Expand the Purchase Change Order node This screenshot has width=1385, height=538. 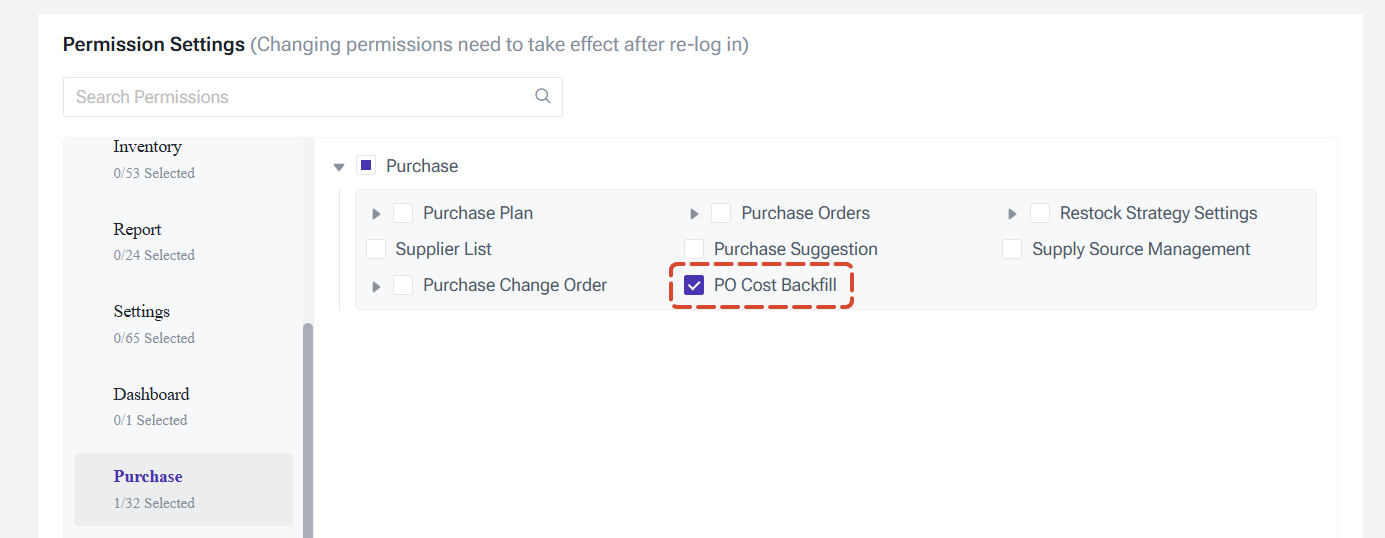[377, 286]
